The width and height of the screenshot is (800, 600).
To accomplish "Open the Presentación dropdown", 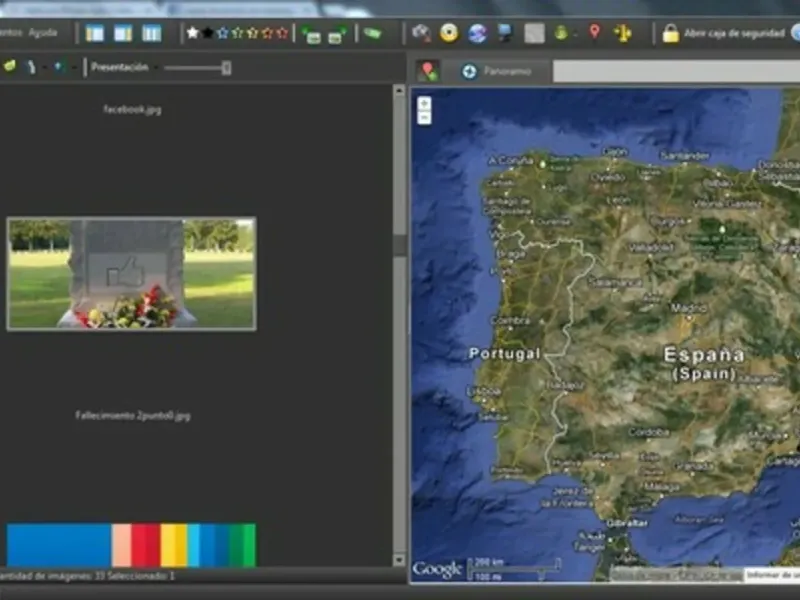I will click(x=156, y=67).
